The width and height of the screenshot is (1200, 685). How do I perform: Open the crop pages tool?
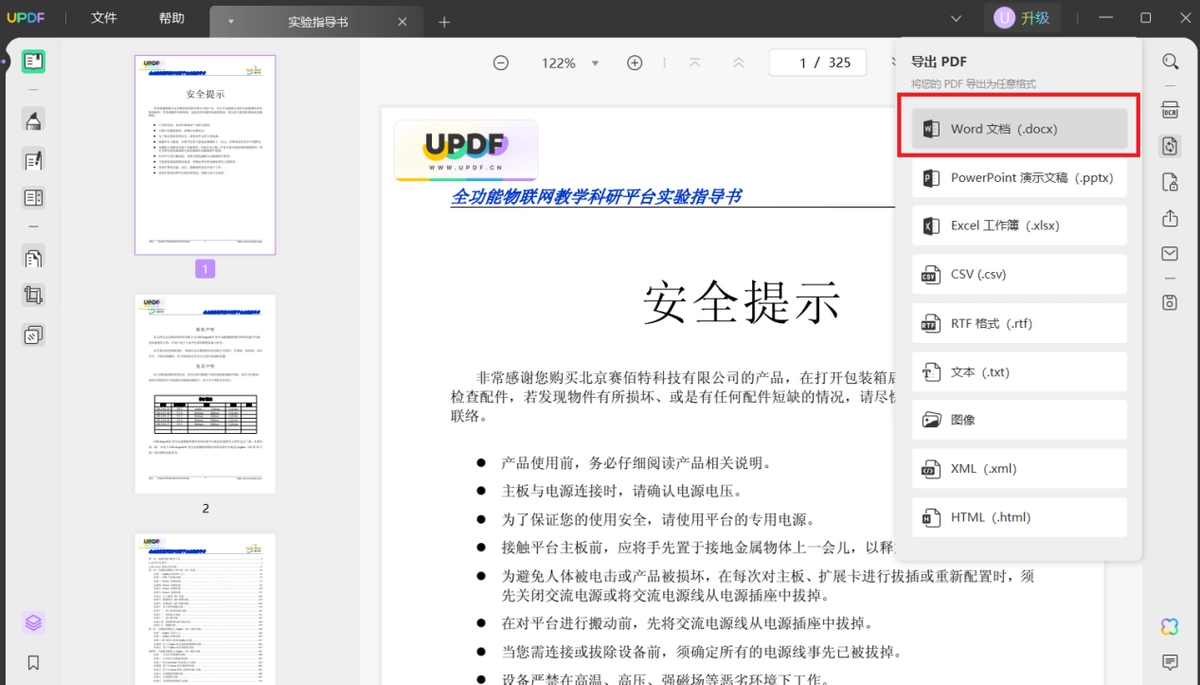[34, 295]
